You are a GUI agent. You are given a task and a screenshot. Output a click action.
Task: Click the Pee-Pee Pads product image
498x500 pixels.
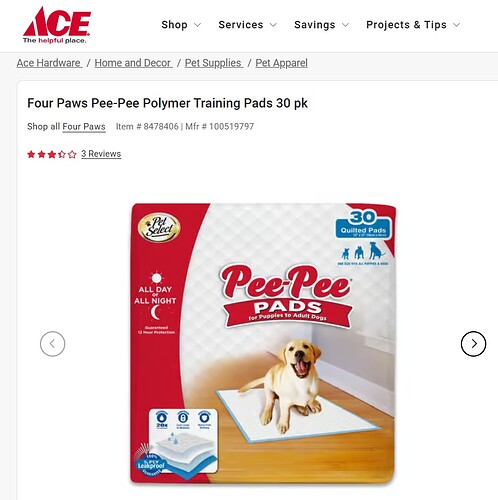263,343
